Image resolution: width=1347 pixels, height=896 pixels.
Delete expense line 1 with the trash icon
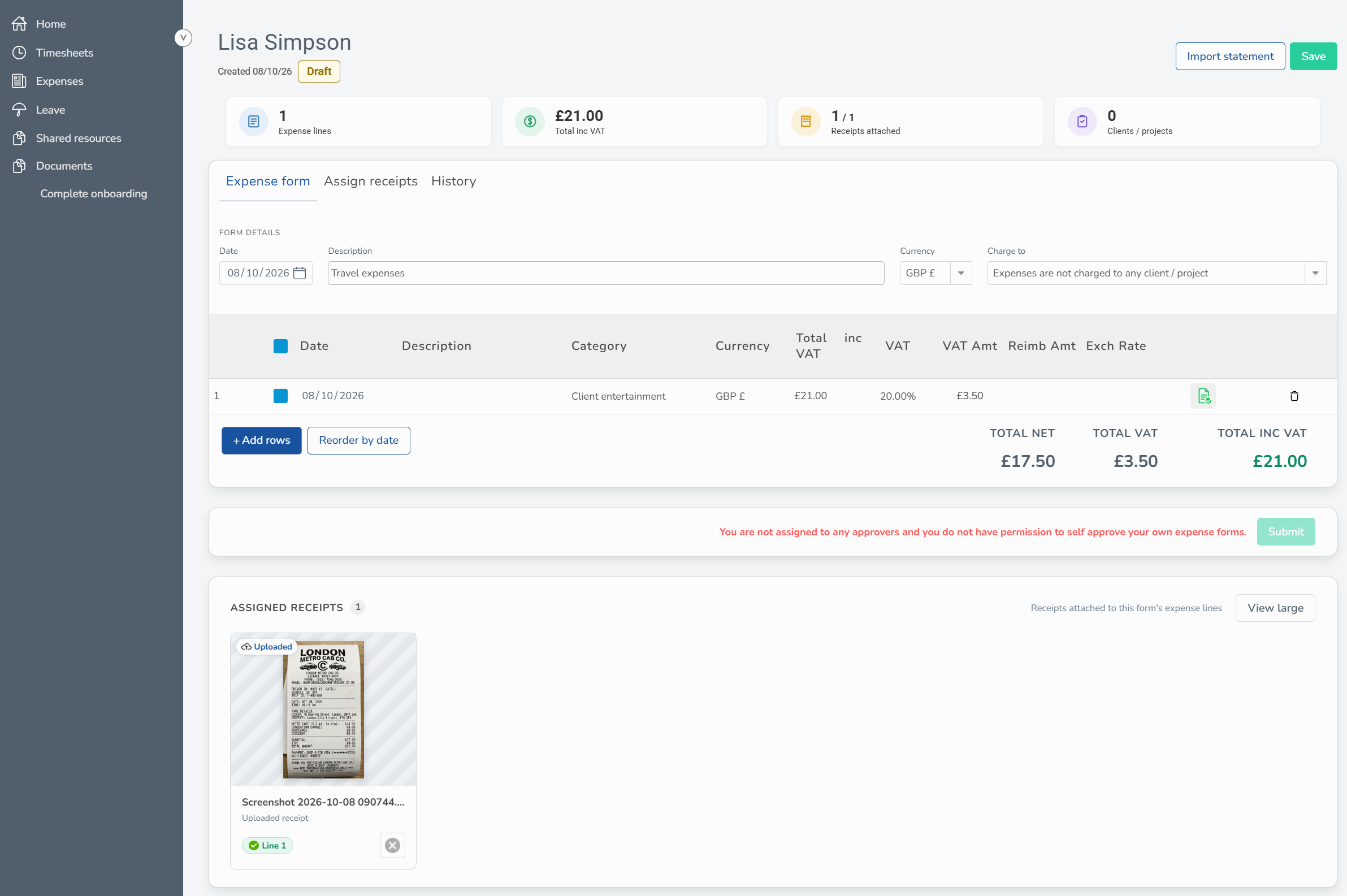pos(1294,396)
